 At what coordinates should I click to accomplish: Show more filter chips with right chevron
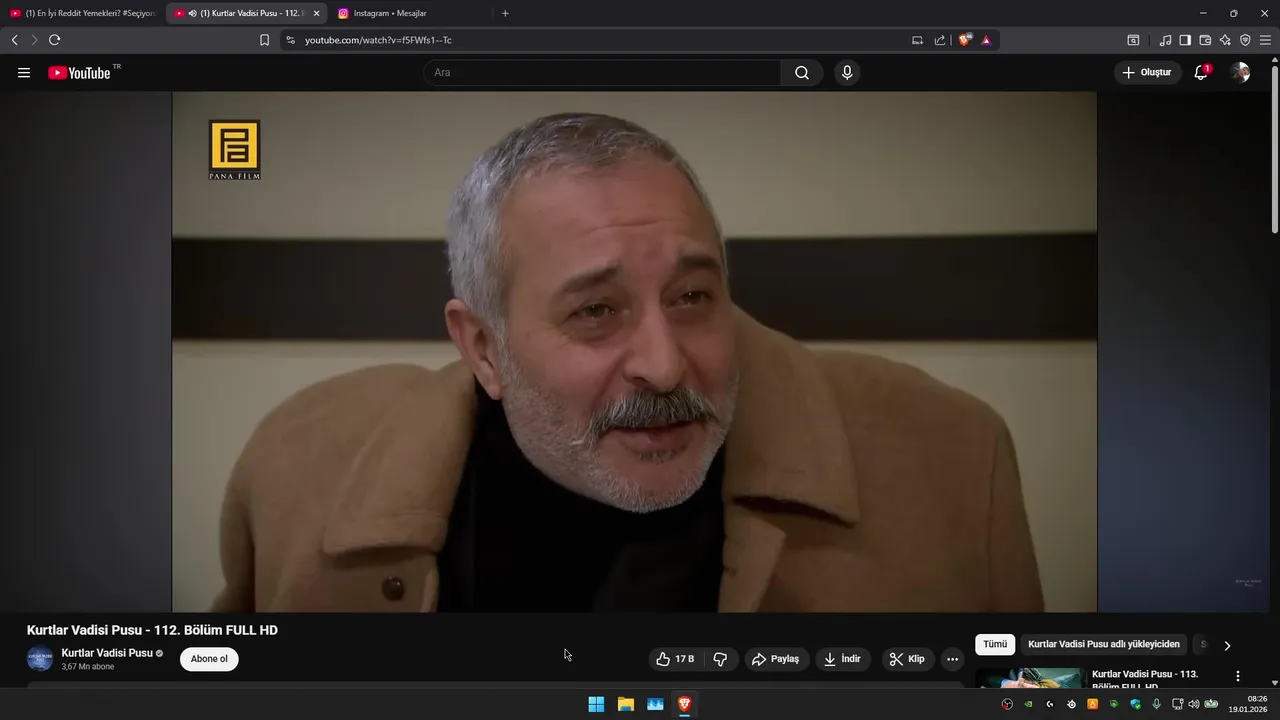1227,645
